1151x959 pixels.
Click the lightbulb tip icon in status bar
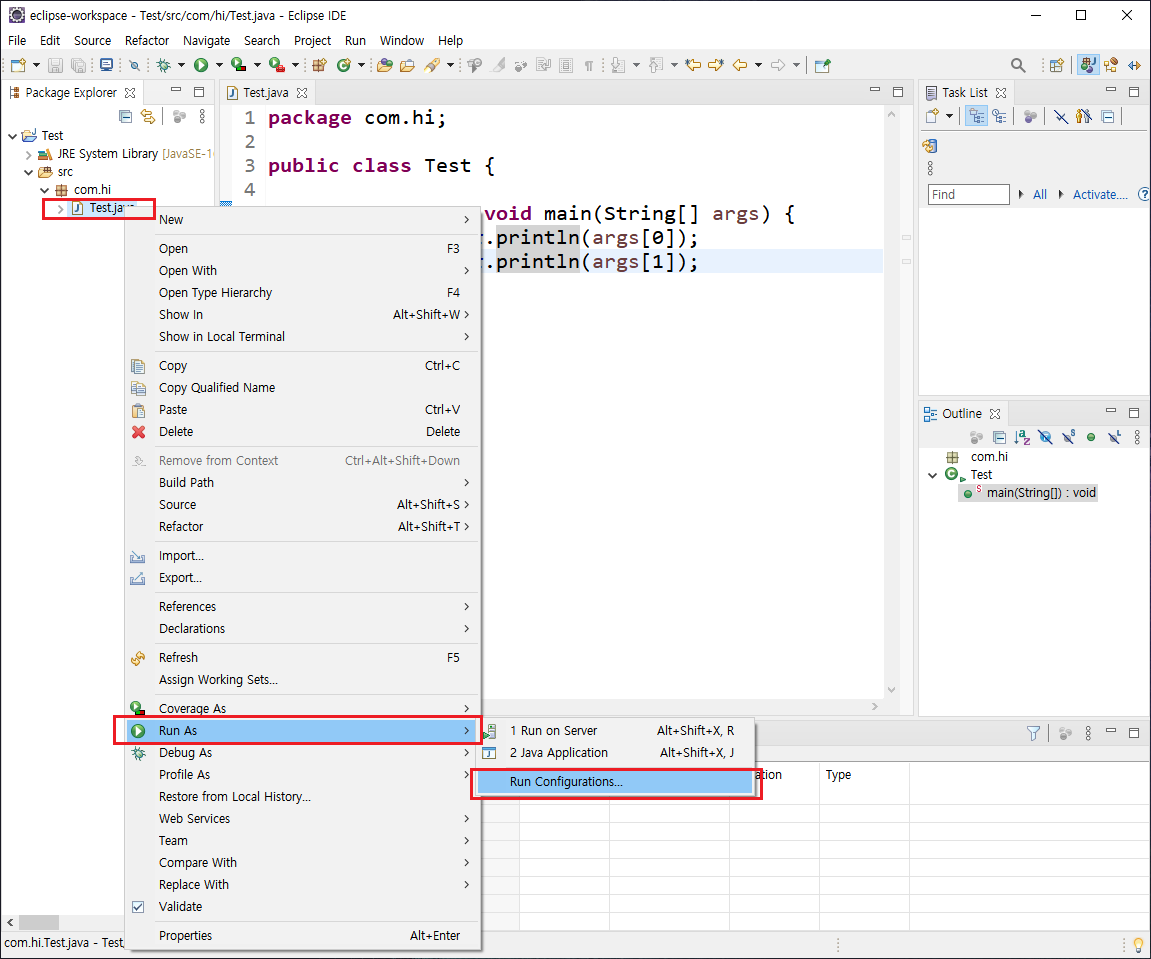point(1139,944)
